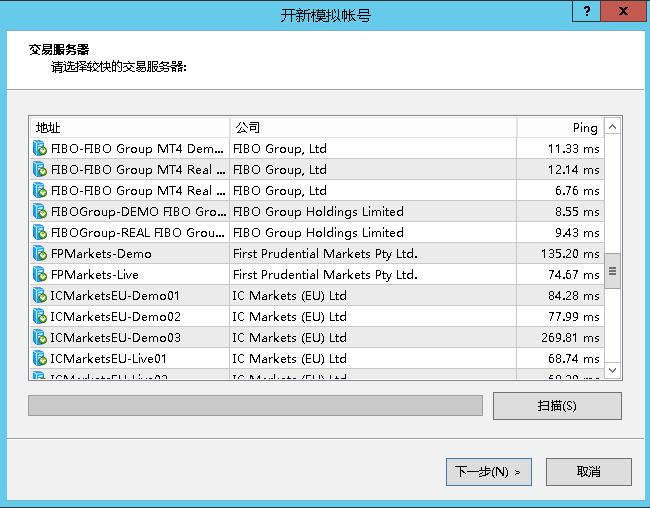Click the 77.99 ms ping value
The width and height of the screenshot is (650, 508).
(x=574, y=316)
